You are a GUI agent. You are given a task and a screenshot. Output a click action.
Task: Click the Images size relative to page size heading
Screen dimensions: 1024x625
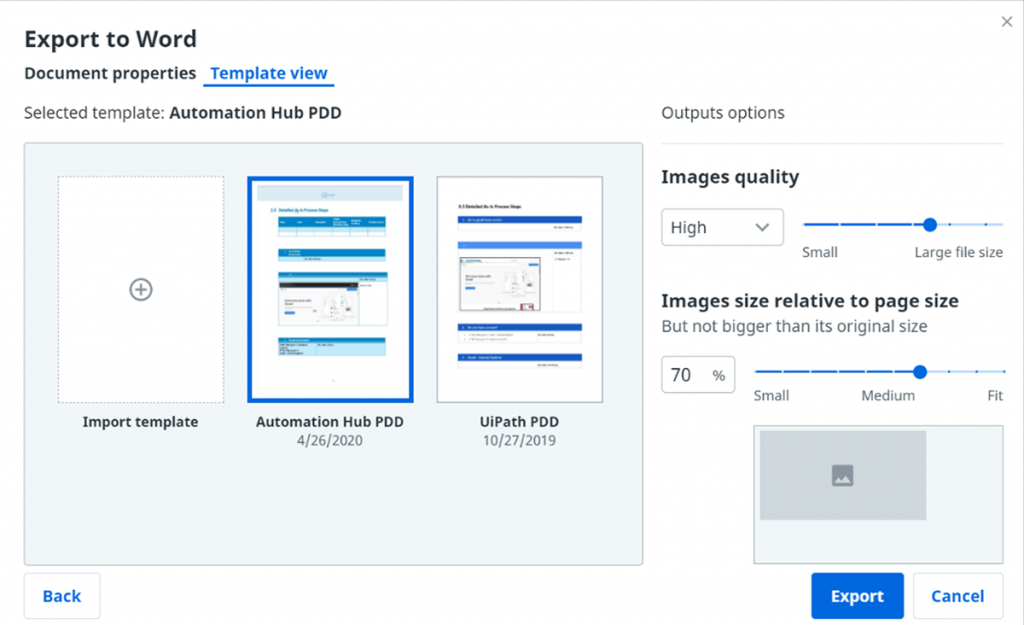click(810, 301)
